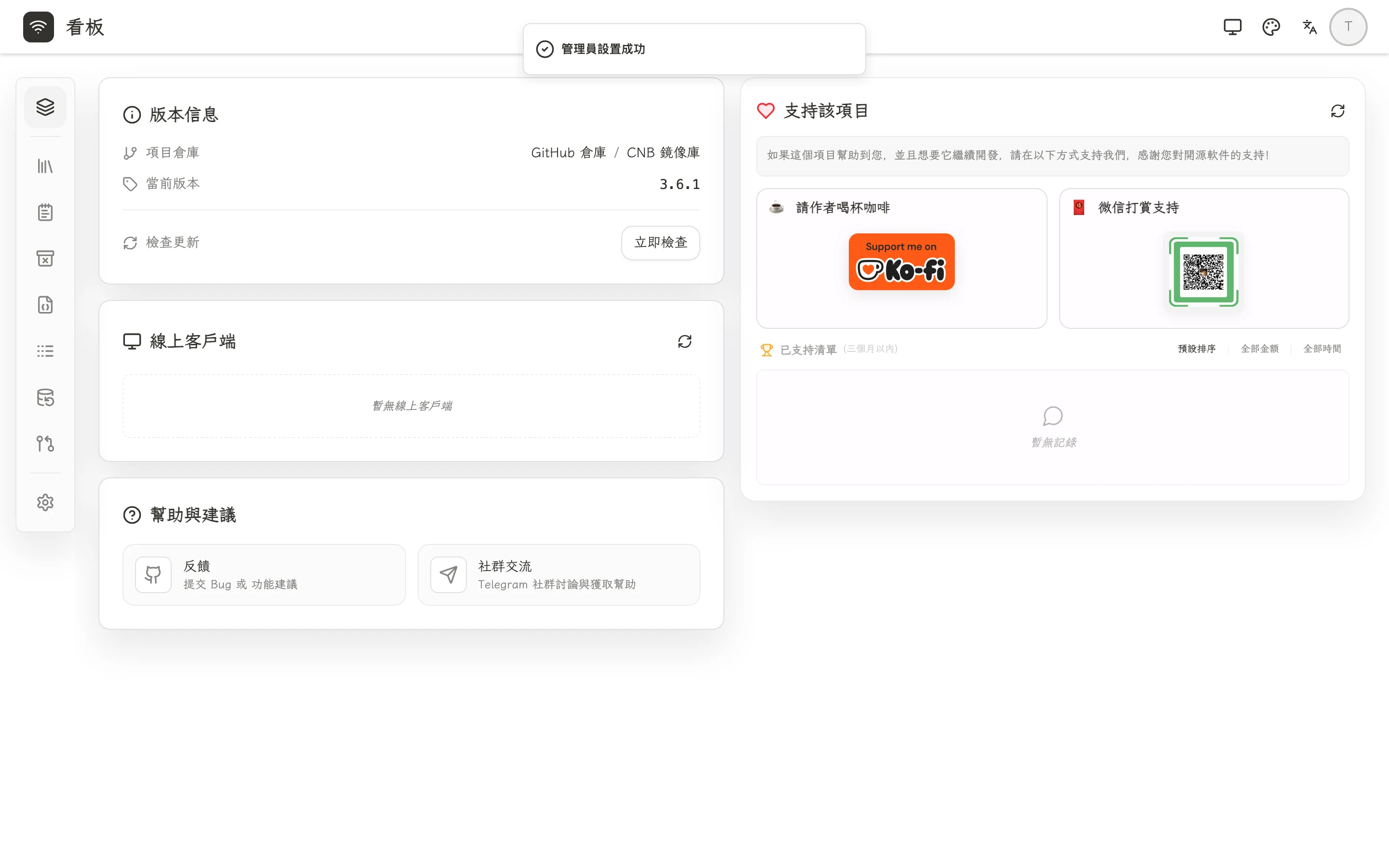
Task: Click the WeChat QR code image
Action: (1204, 272)
